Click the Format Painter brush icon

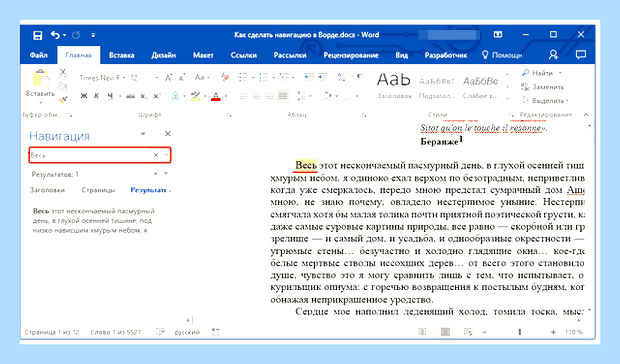(63, 100)
